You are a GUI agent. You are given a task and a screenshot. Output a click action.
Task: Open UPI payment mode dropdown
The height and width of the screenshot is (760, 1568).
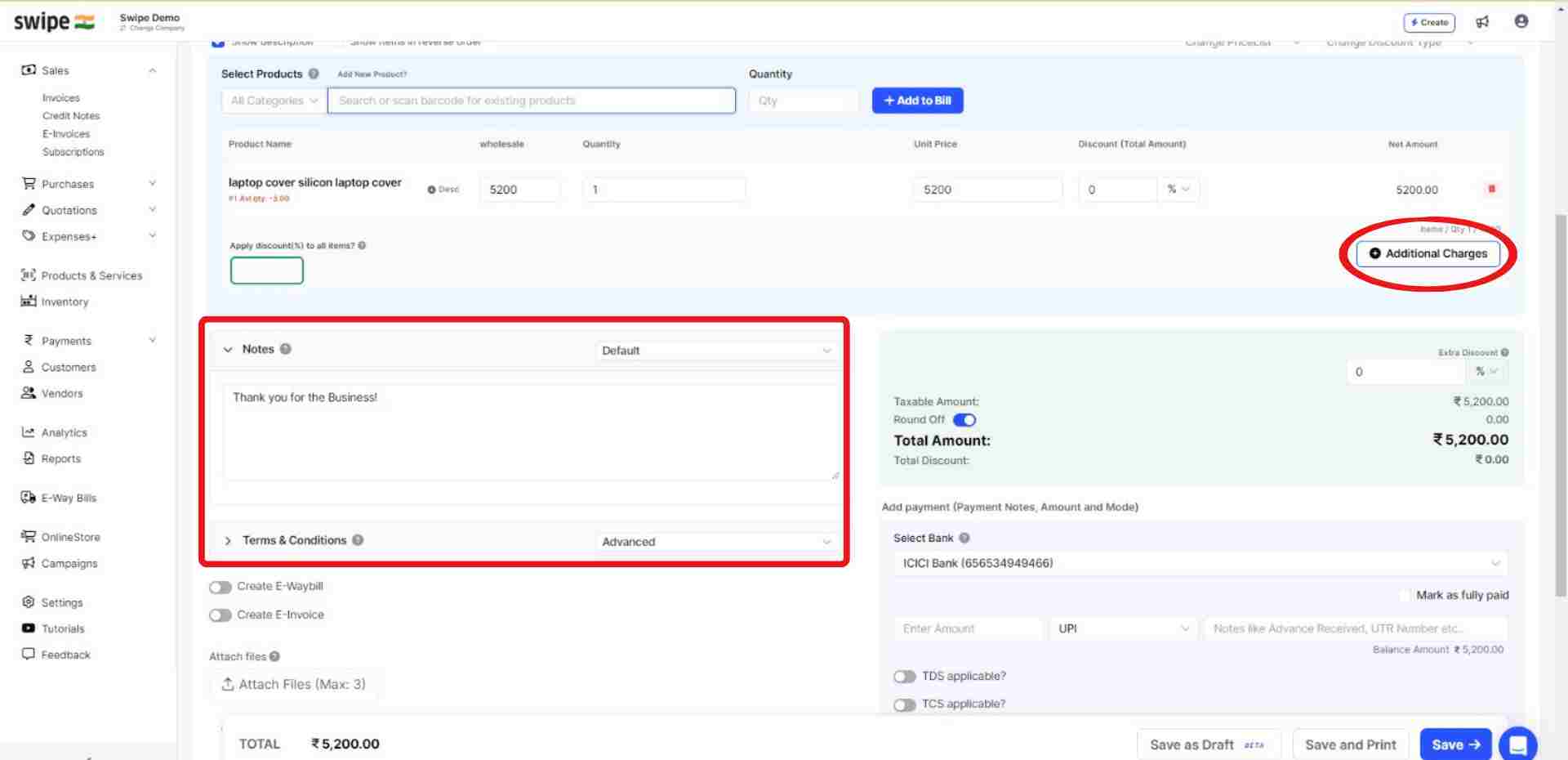1124,628
